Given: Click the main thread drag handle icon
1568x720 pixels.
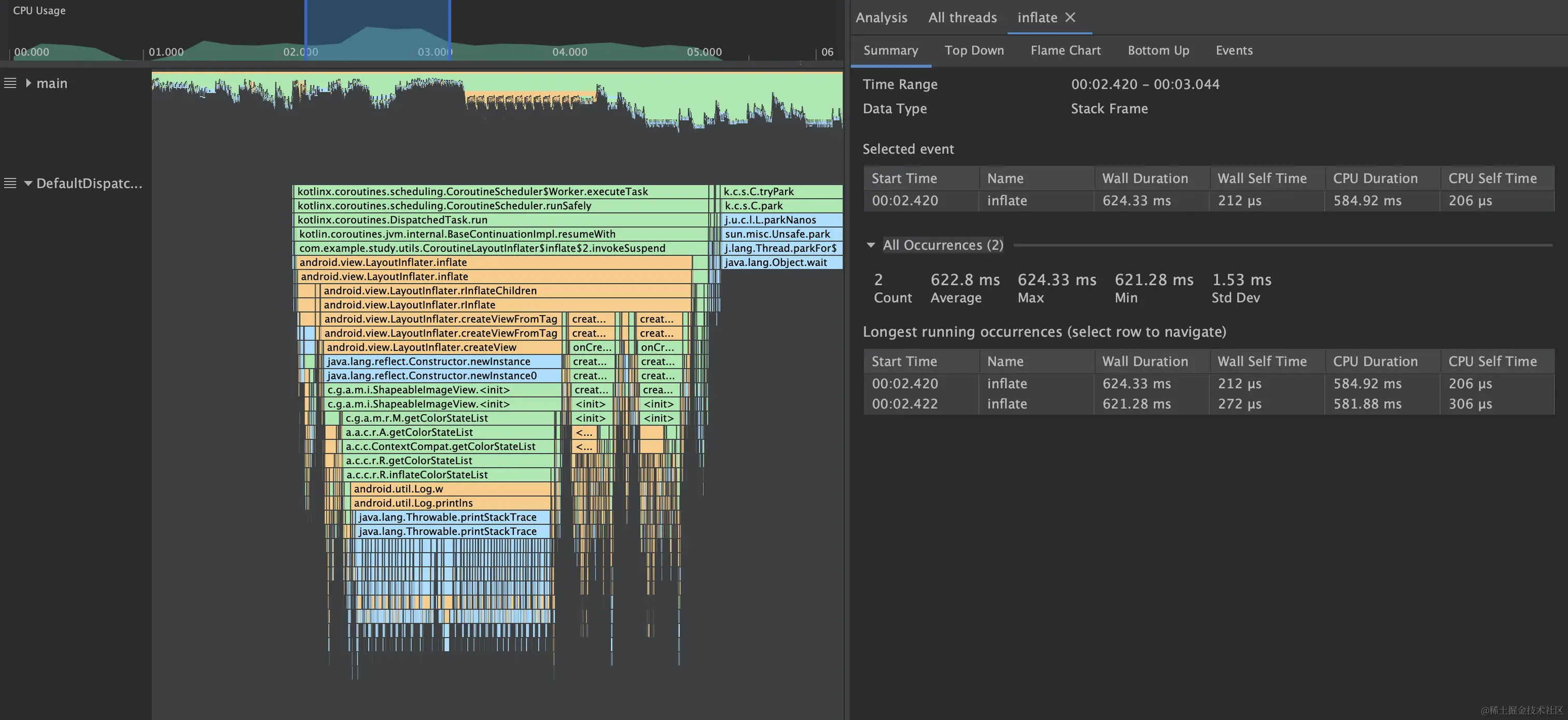Looking at the screenshot, I should [10, 83].
